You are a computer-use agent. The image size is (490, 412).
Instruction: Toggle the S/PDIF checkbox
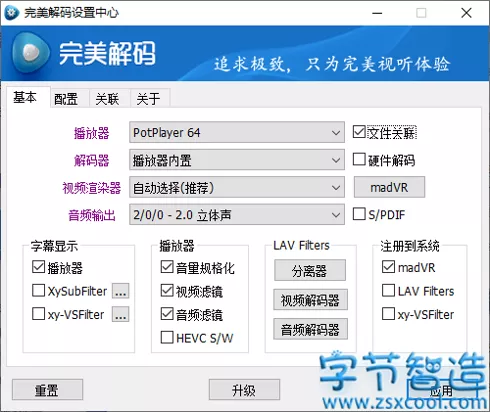pyautogui.click(x=359, y=214)
